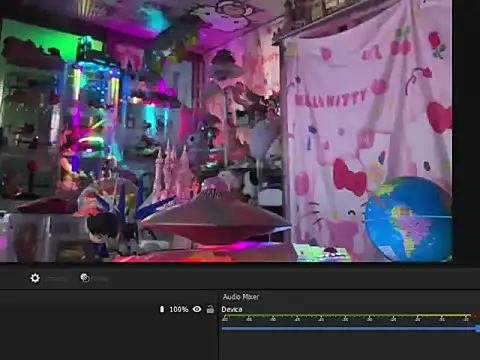The image size is (480, 360).
Task: Click the divider between sources and Audio Mixer
Action: (x=218, y=325)
